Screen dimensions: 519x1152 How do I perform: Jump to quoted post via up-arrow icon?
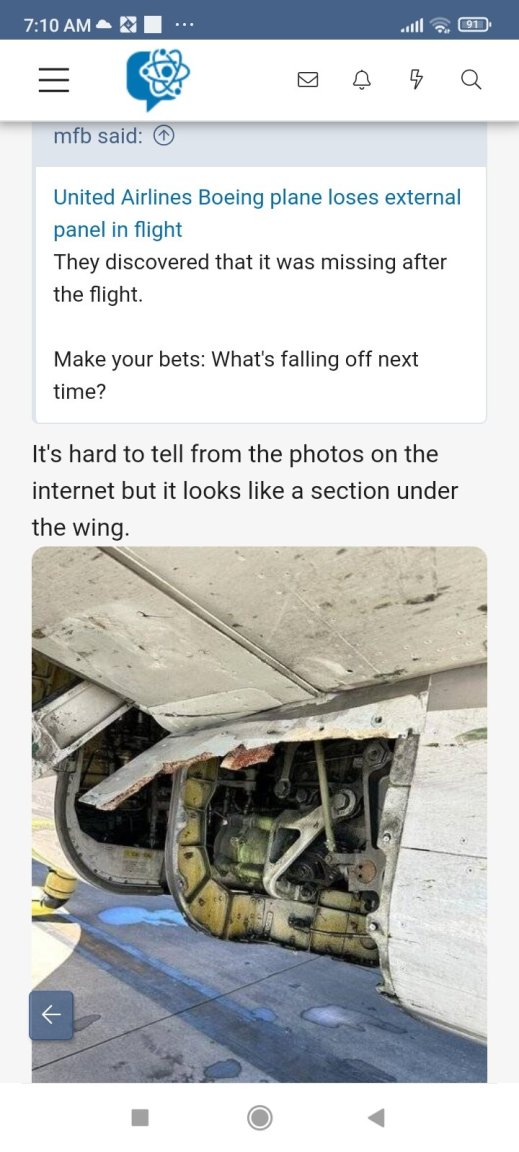coord(165,137)
